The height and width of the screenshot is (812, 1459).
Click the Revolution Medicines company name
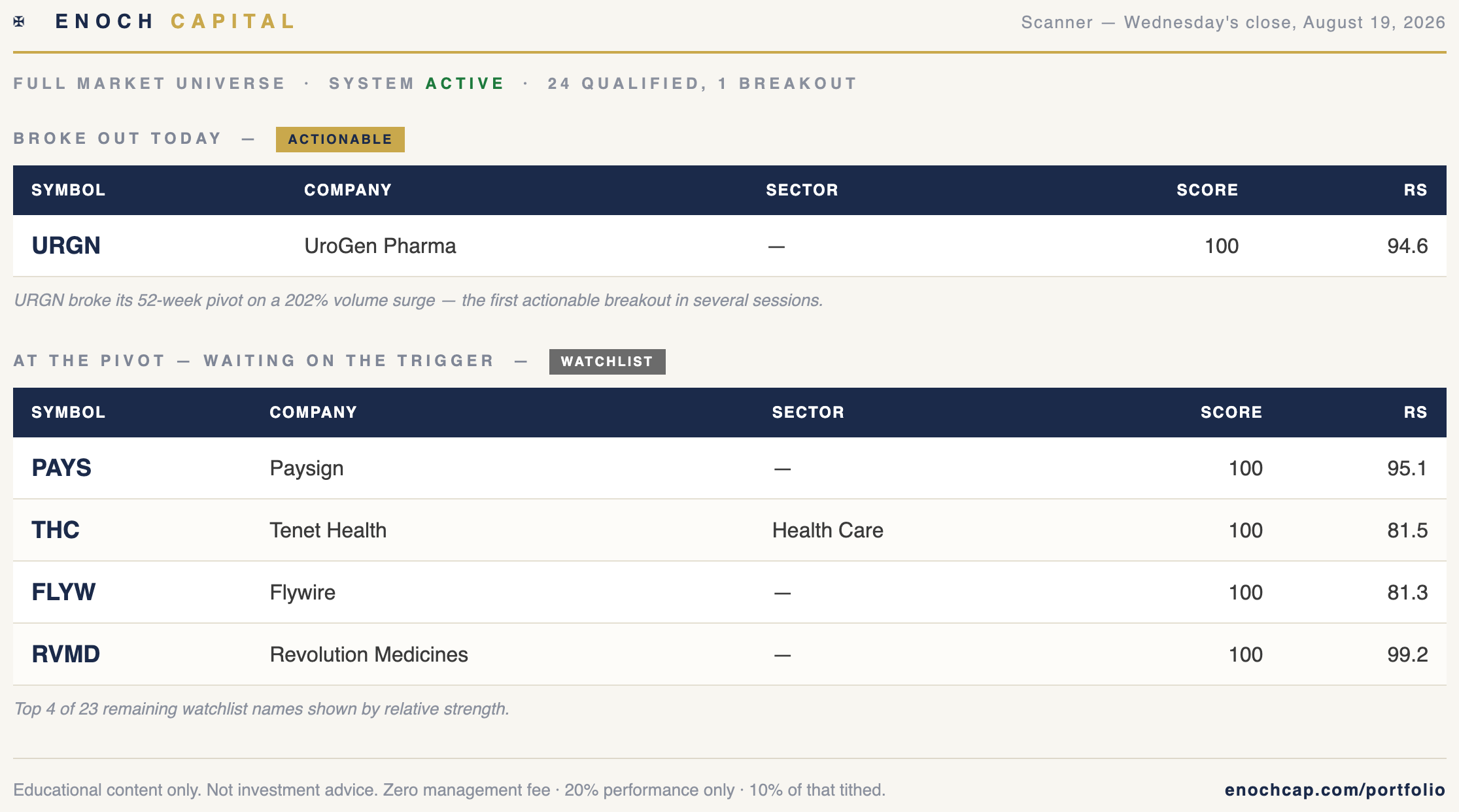pyautogui.click(x=369, y=654)
